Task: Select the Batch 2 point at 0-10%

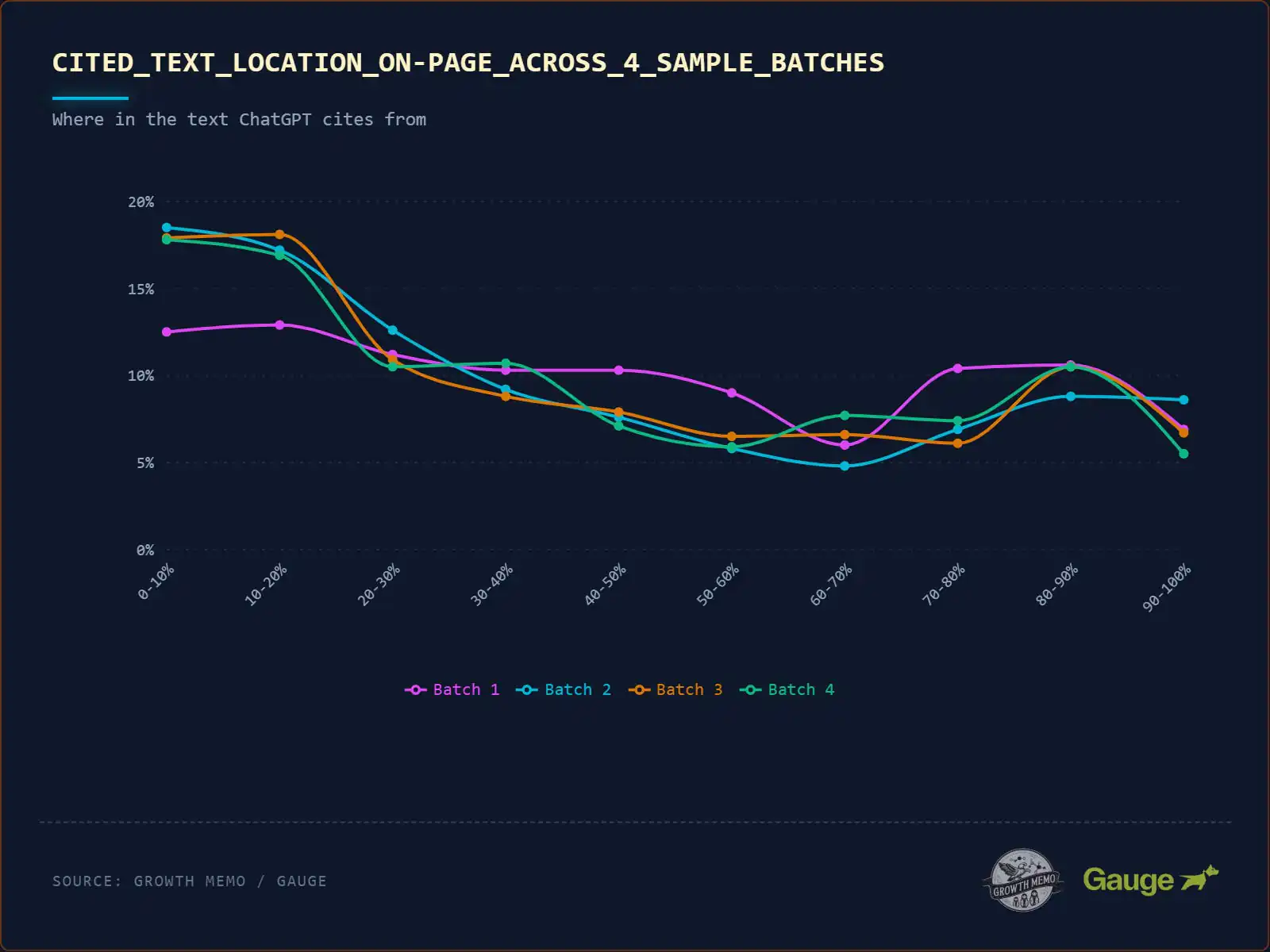Action: pos(167,228)
